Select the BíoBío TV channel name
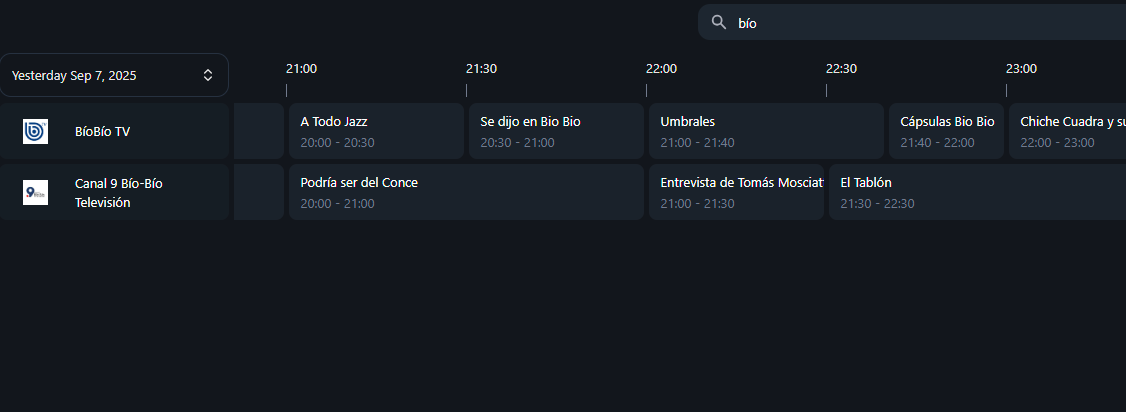This screenshot has height=412, width=1126. click(x=102, y=131)
